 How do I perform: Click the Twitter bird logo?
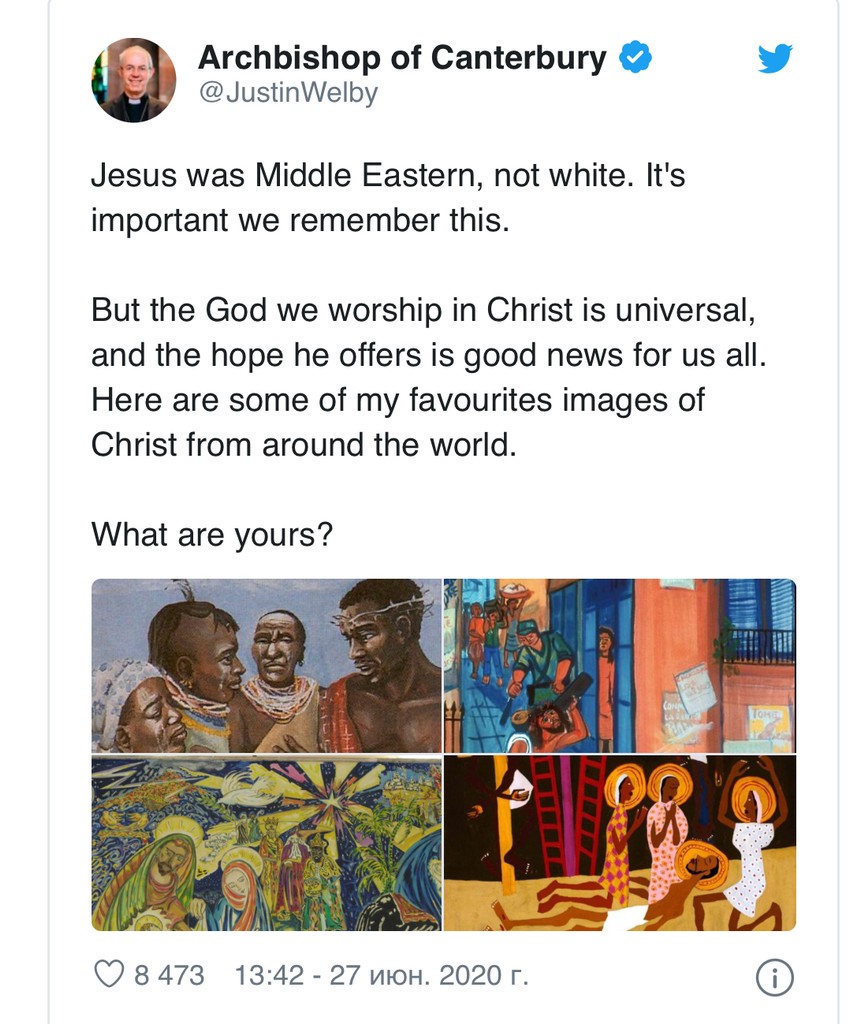[x=774, y=59]
